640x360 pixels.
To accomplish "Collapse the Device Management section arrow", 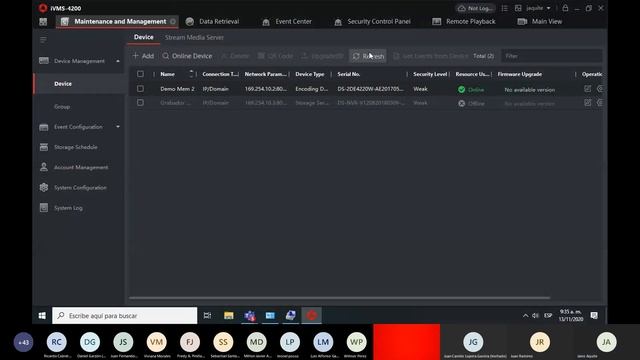I will pyautogui.click(x=118, y=61).
